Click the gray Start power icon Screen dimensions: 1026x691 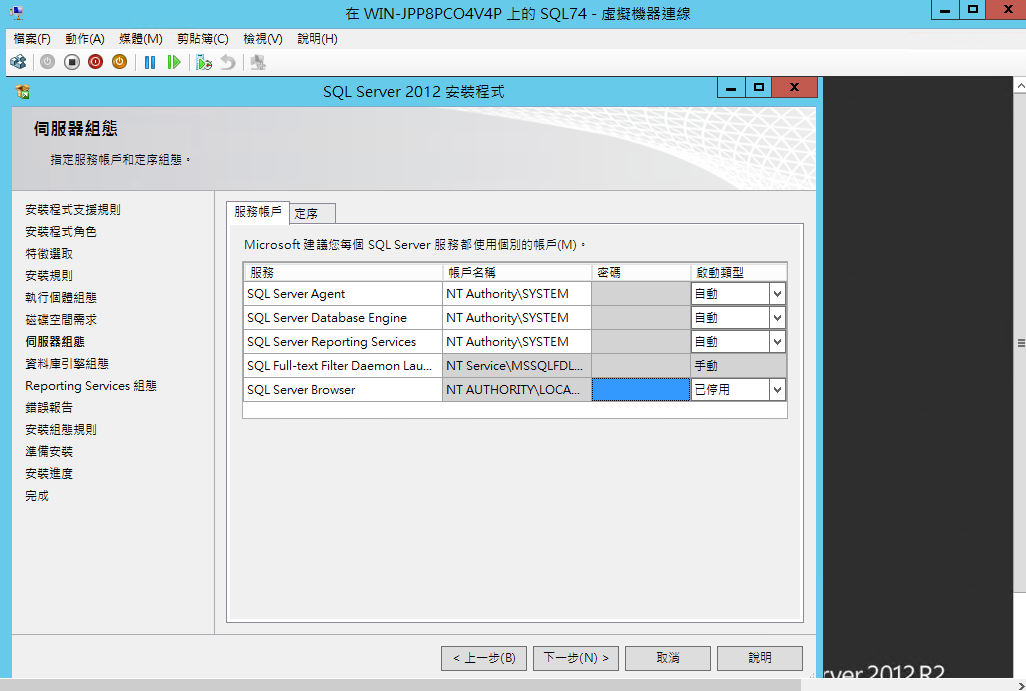tap(47, 62)
